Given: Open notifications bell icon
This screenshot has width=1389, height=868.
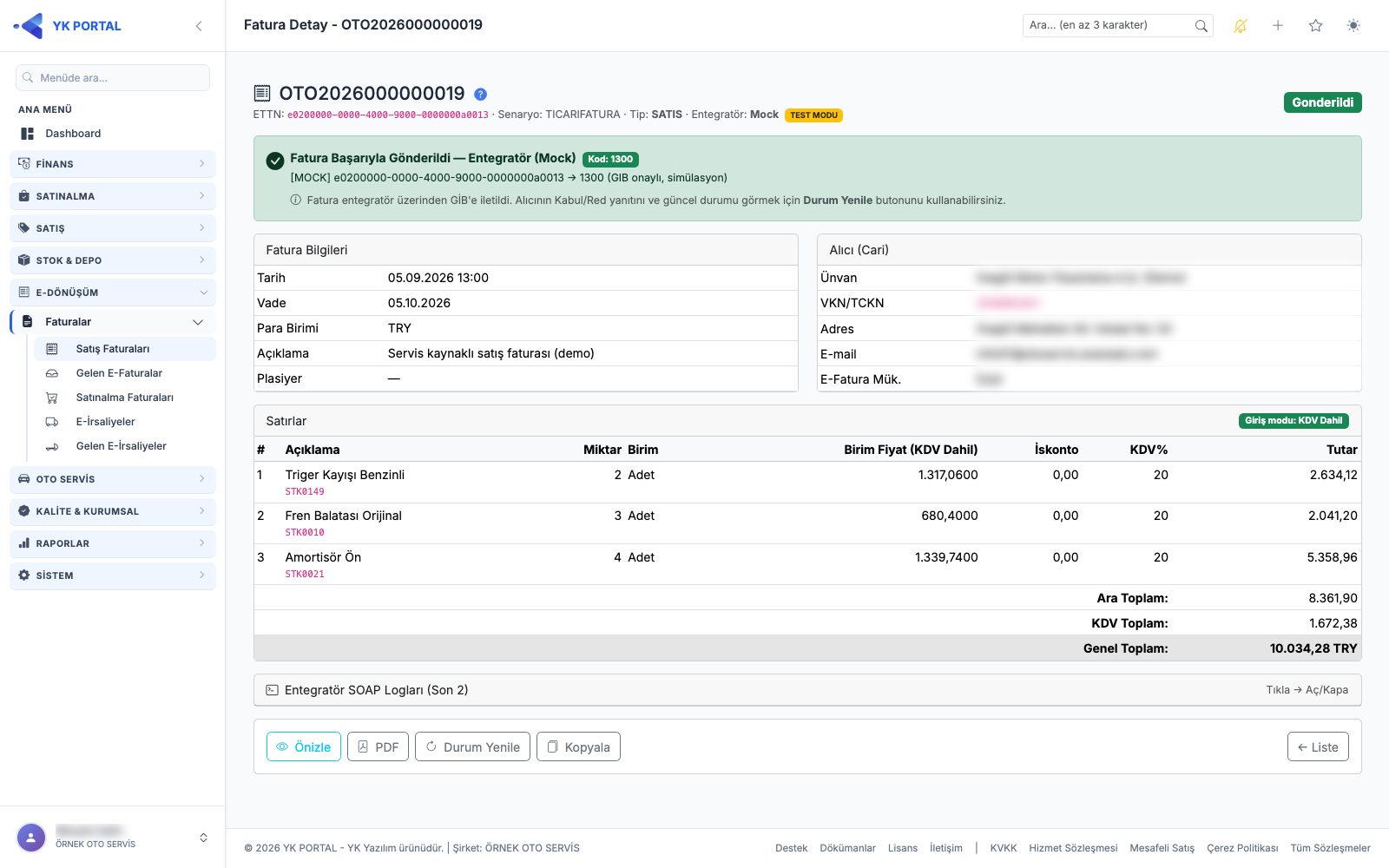Looking at the screenshot, I should point(1241,26).
